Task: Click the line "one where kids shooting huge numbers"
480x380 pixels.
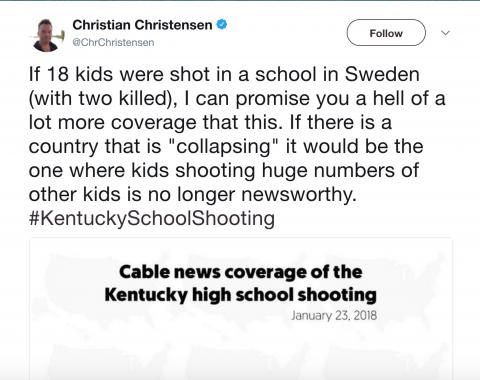Action: click(x=224, y=171)
